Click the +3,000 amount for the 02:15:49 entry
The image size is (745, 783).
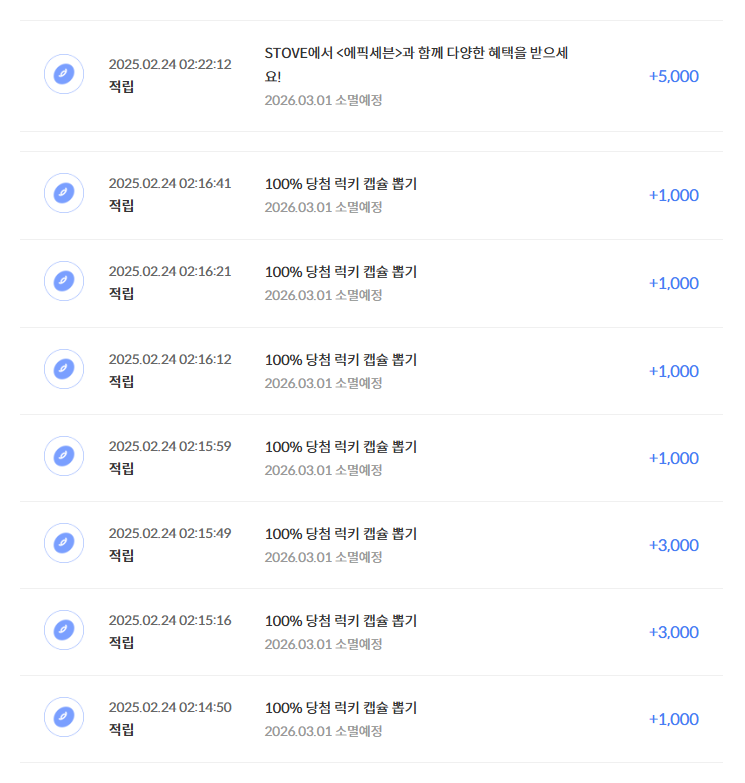point(673,545)
